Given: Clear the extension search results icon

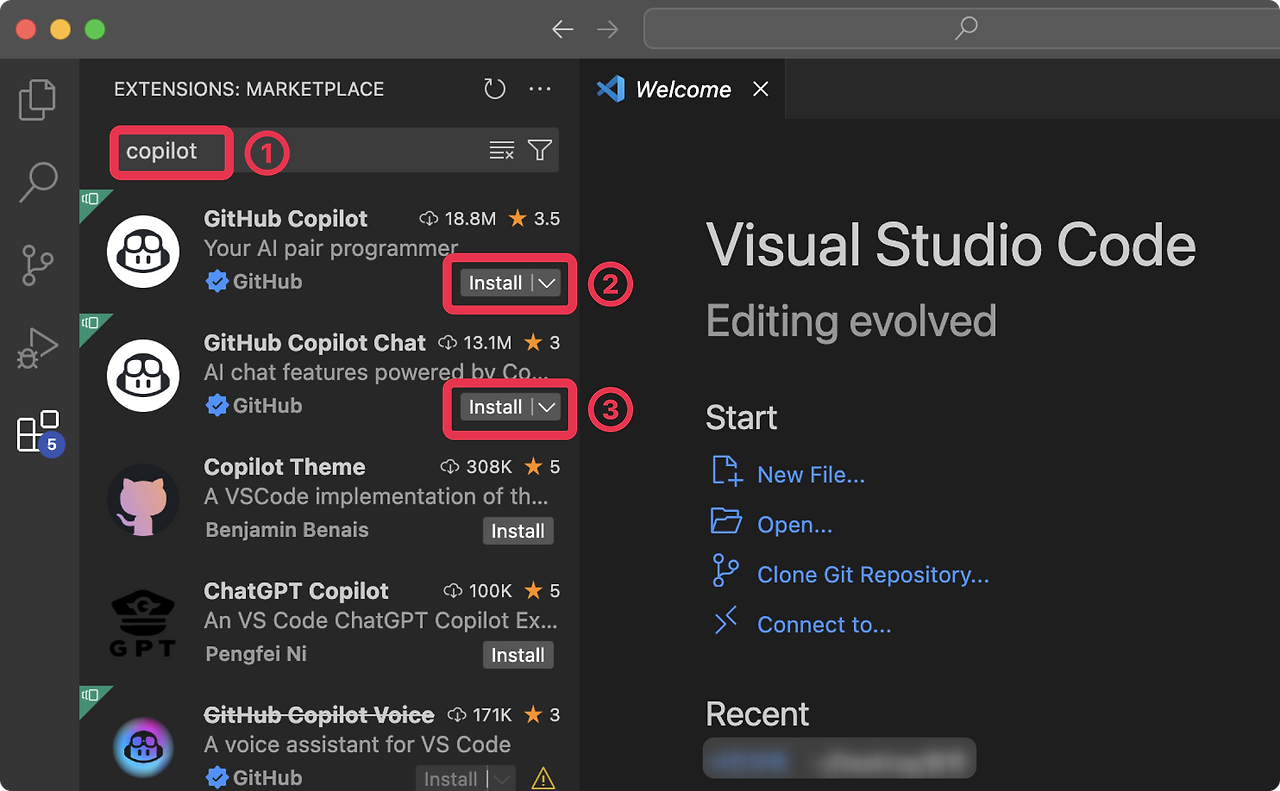Looking at the screenshot, I should [501, 149].
